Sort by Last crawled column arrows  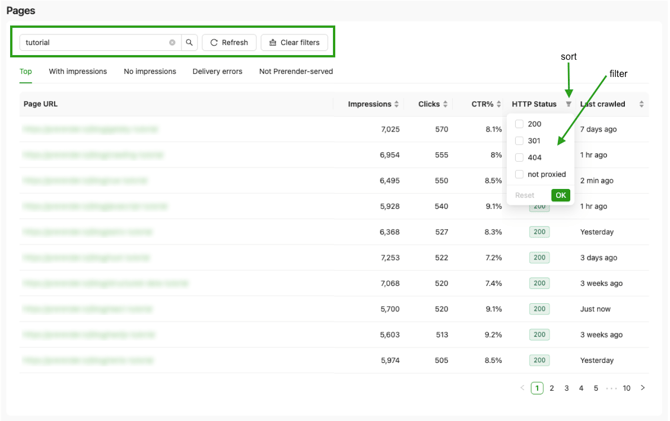[x=641, y=104]
